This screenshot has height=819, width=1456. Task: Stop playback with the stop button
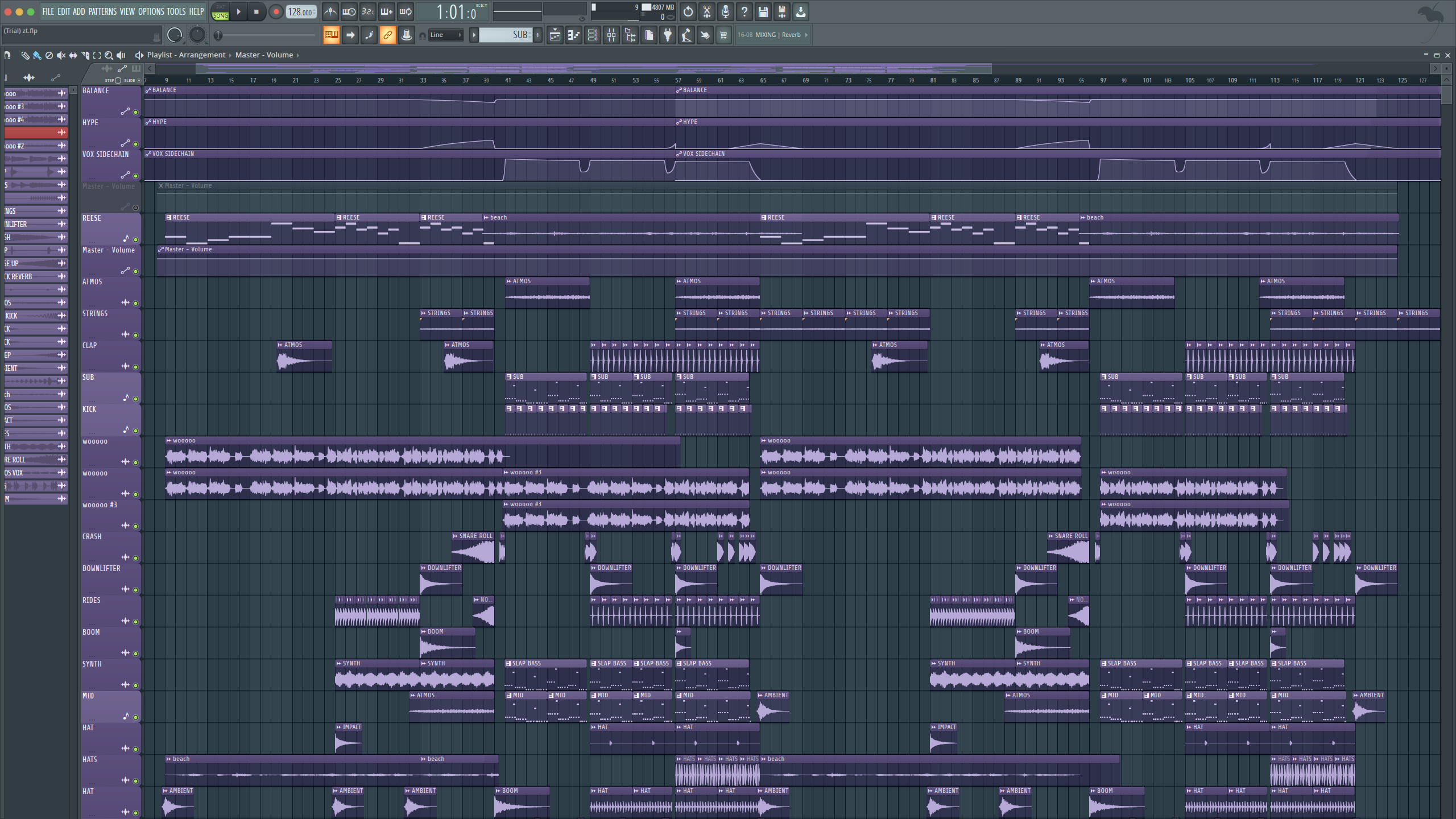[x=257, y=11]
